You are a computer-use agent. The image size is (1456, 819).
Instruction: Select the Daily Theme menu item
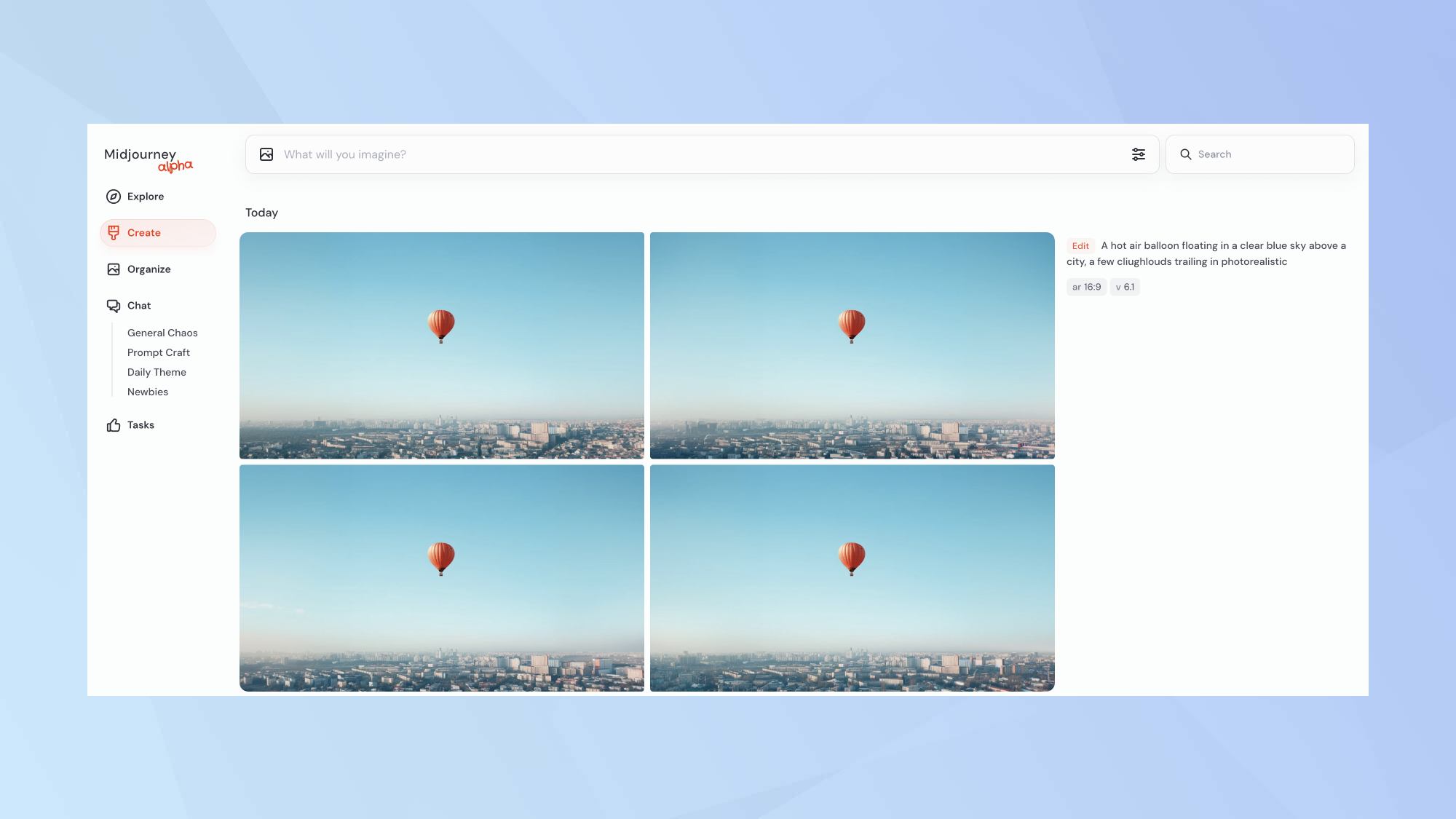click(x=156, y=372)
